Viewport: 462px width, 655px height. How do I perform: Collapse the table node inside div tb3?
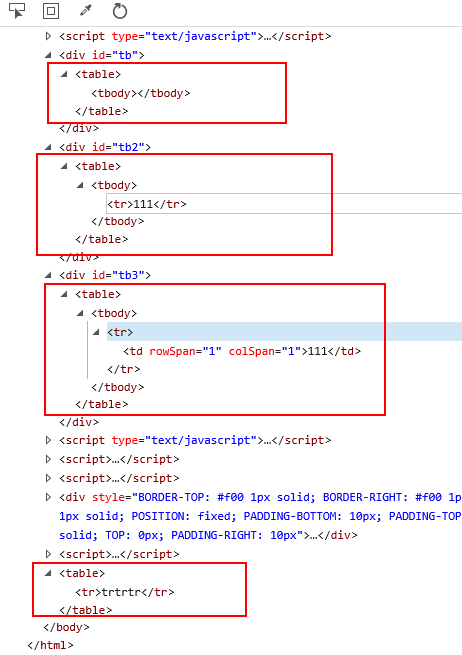[64, 294]
